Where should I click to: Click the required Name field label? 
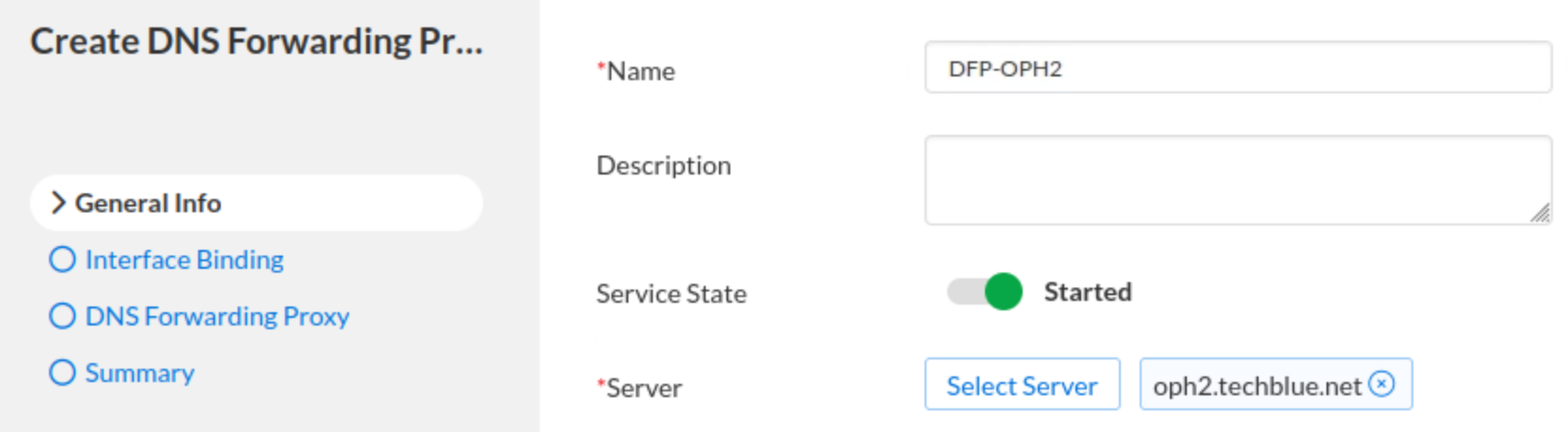[x=636, y=71]
